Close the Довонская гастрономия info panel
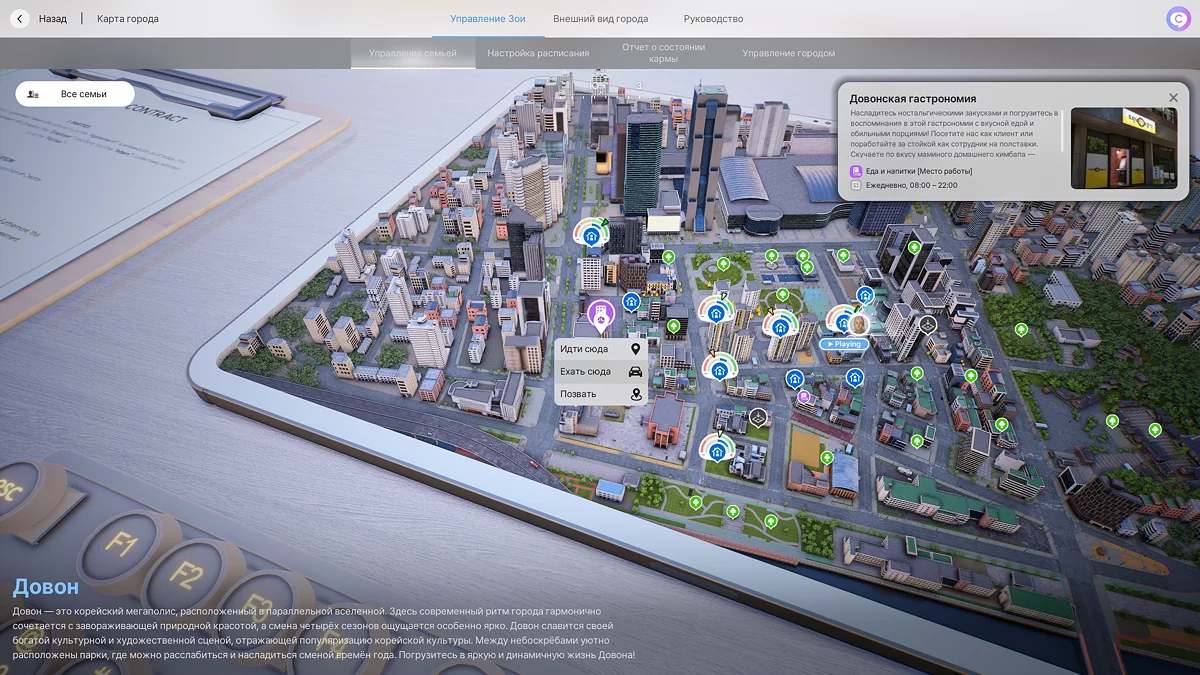Image resolution: width=1200 pixels, height=675 pixels. tap(1173, 98)
